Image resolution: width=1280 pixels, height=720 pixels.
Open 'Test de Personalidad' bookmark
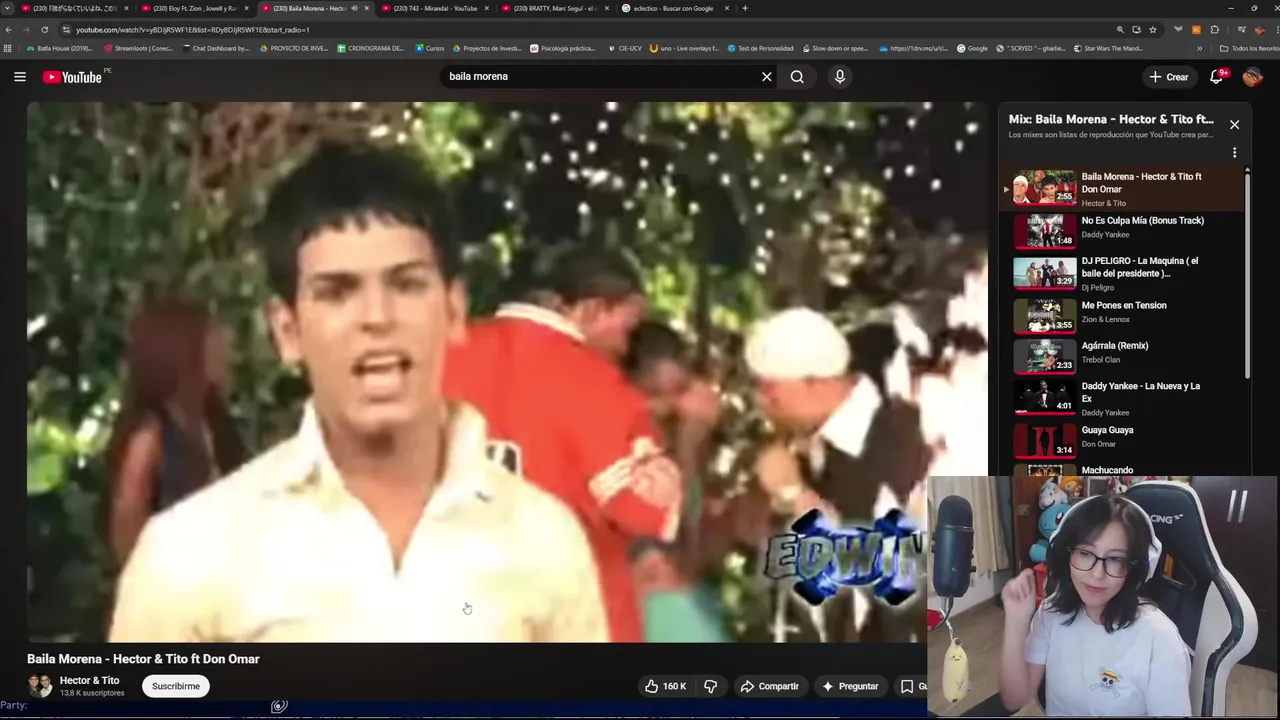tap(760, 48)
